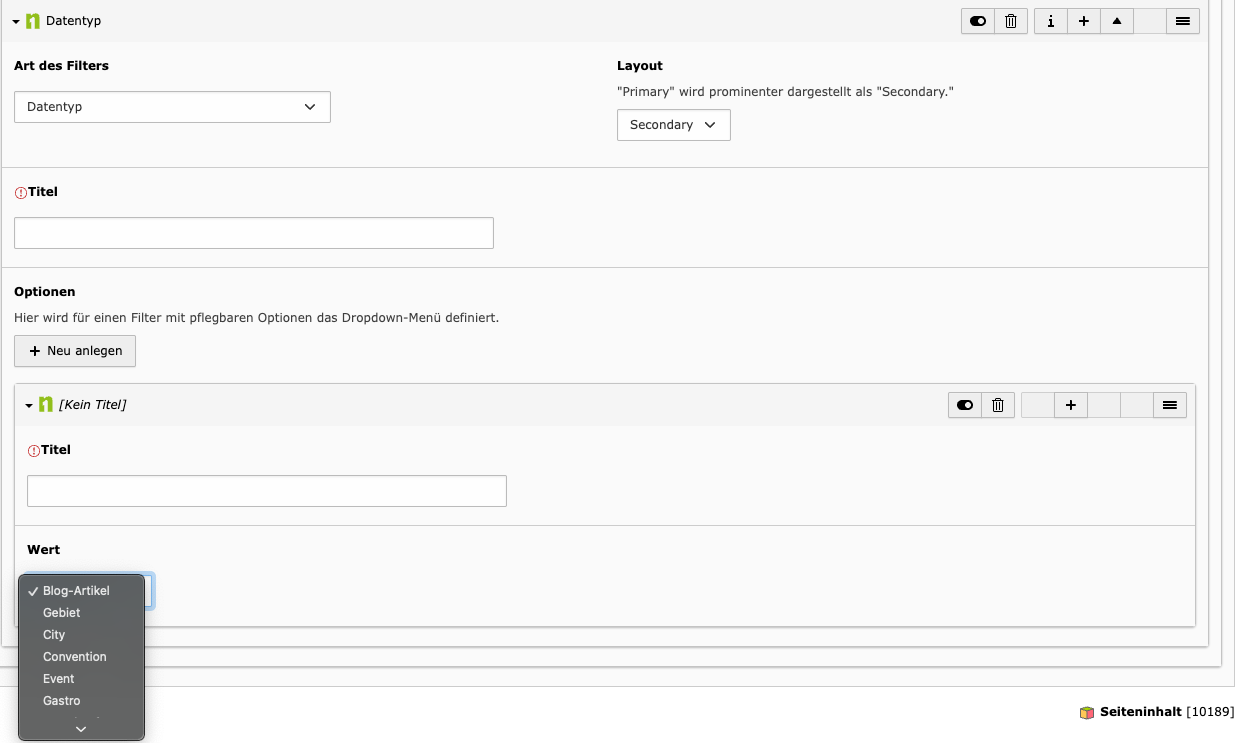The width and height of the screenshot is (1251, 743).
Task: Click drag handle of the [Kein Titel] record
Action: [1169, 405]
